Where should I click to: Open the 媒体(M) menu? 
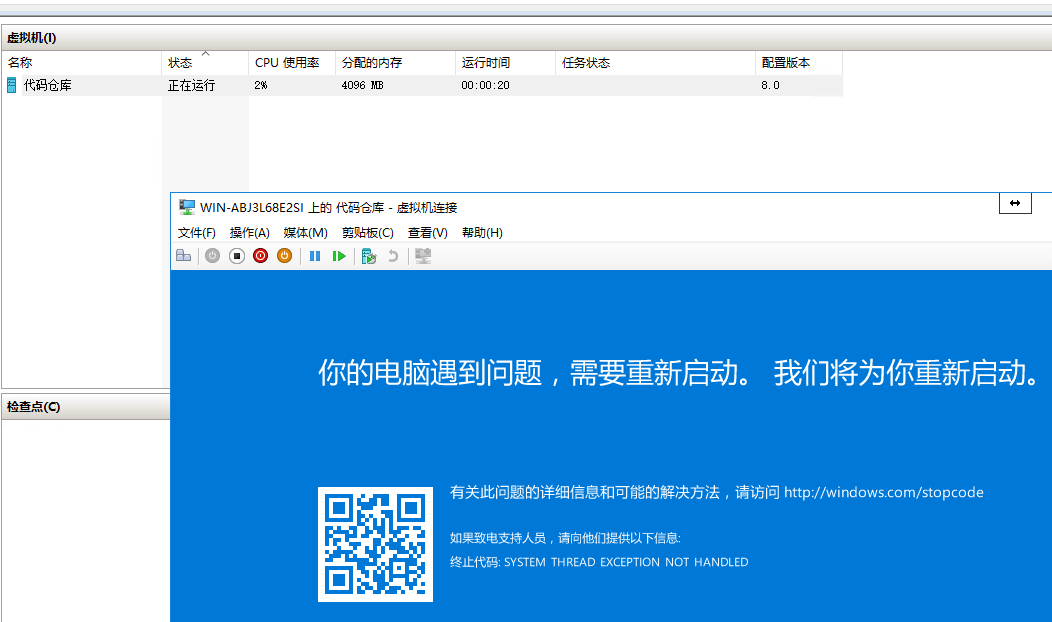(x=305, y=233)
